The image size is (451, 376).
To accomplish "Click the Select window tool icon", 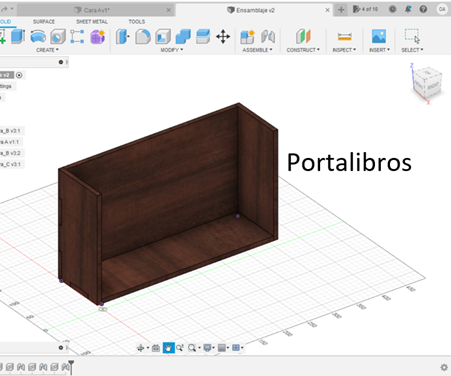I will 412,36.
